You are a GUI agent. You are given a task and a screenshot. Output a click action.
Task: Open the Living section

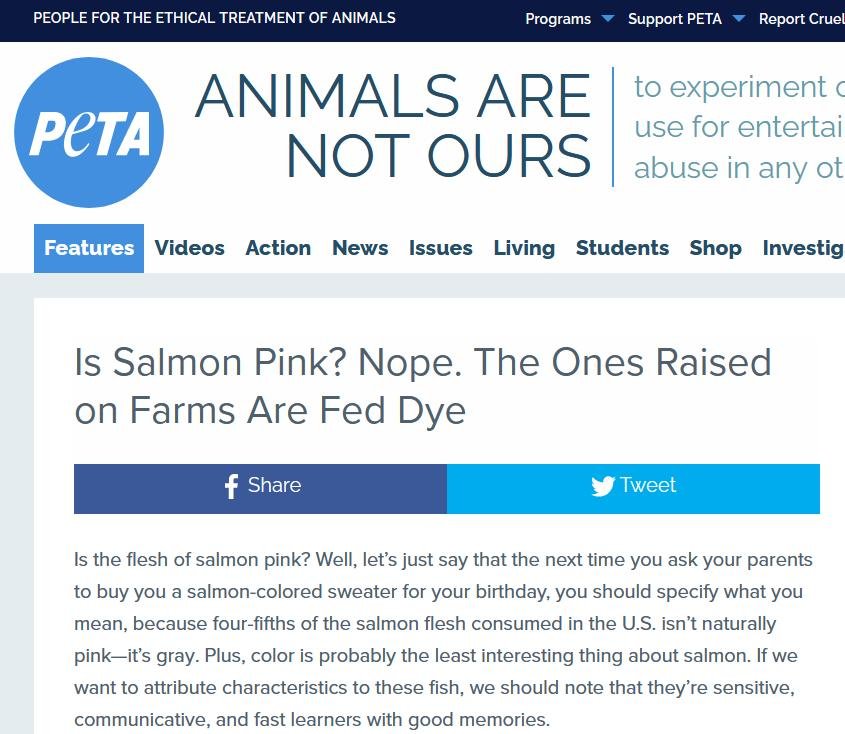pyautogui.click(x=524, y=248)
